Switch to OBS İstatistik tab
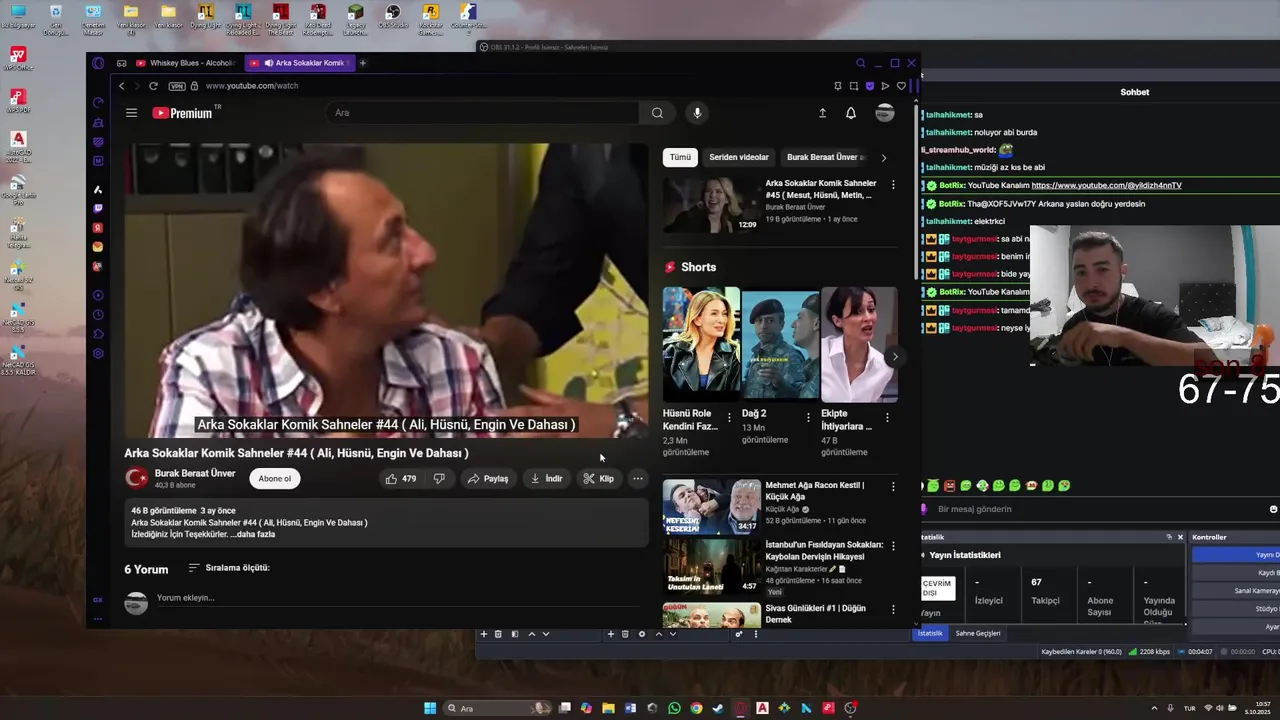The width and height of the screenshot is (1280, 720). [930, 633]
